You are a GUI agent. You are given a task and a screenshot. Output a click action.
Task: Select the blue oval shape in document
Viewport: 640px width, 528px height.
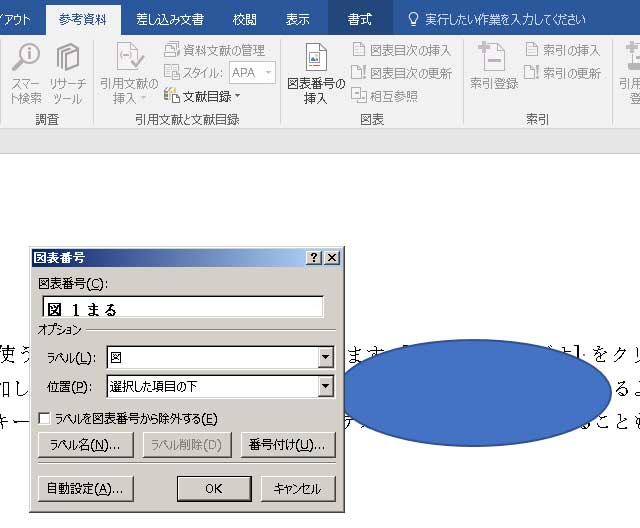(x=476, y=392)
